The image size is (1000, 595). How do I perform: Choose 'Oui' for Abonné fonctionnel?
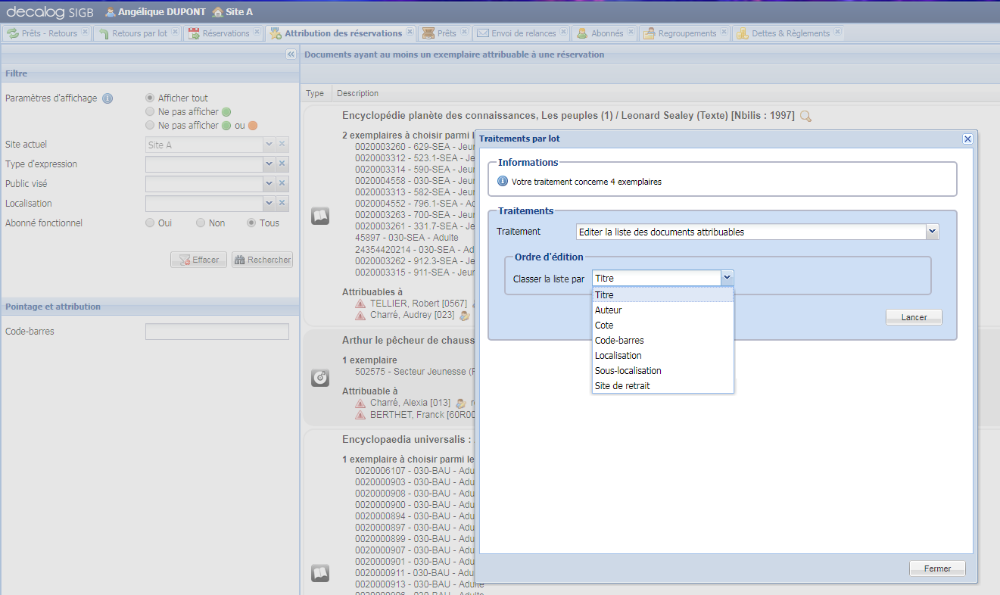tap(150, 223)
